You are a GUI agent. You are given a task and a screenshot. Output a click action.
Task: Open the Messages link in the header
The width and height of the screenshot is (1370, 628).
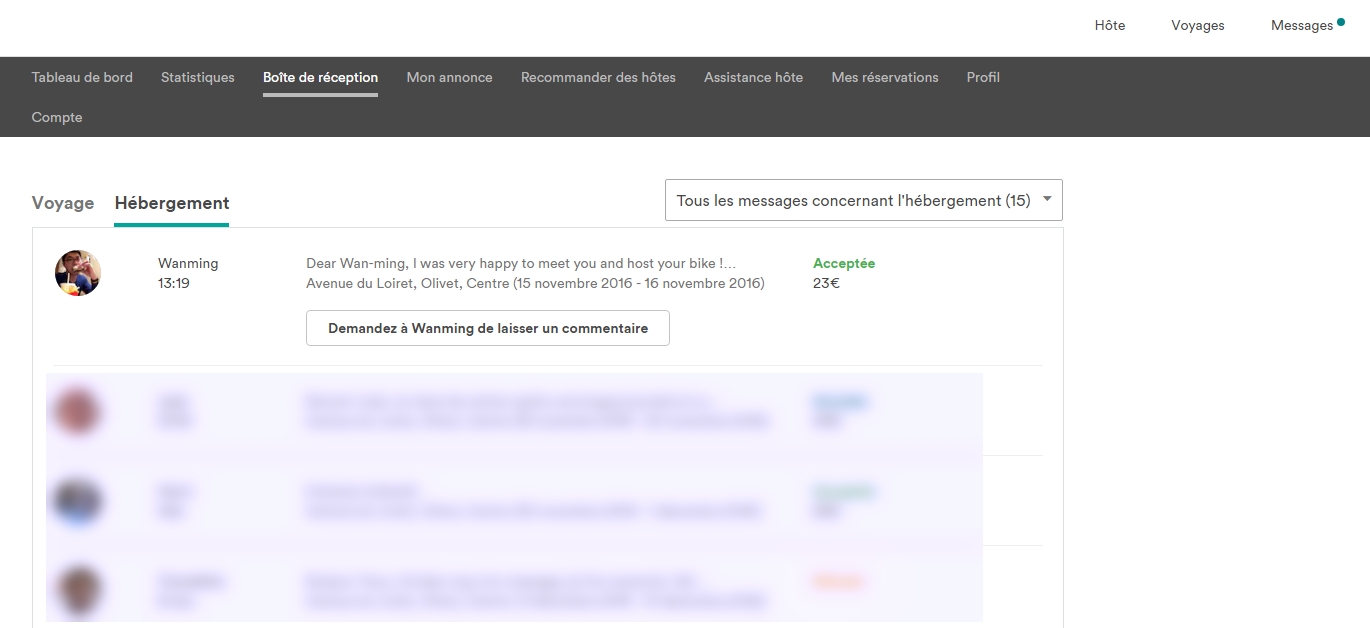click(x=1302, y=26)
